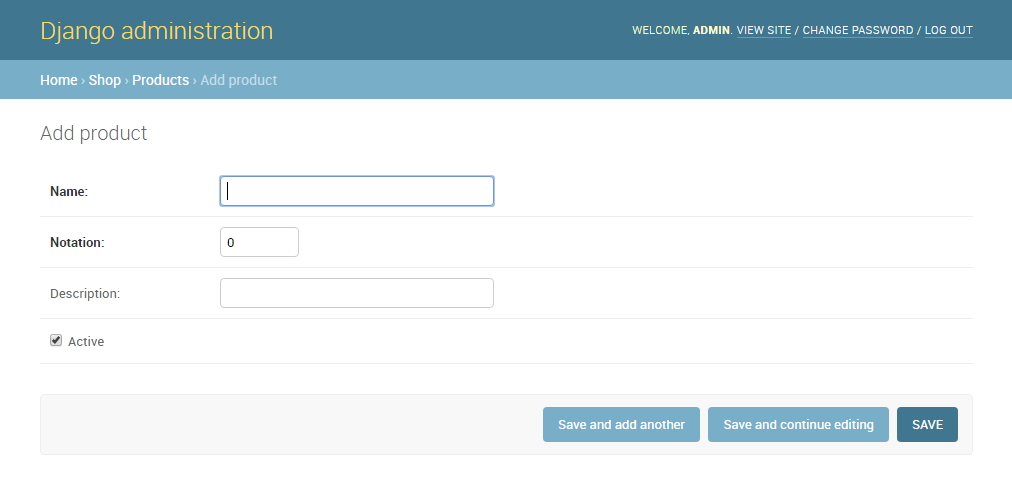Viewport: 1012px width, 479px height.
Task: Open the View Site link
Action: click(763, 31)
